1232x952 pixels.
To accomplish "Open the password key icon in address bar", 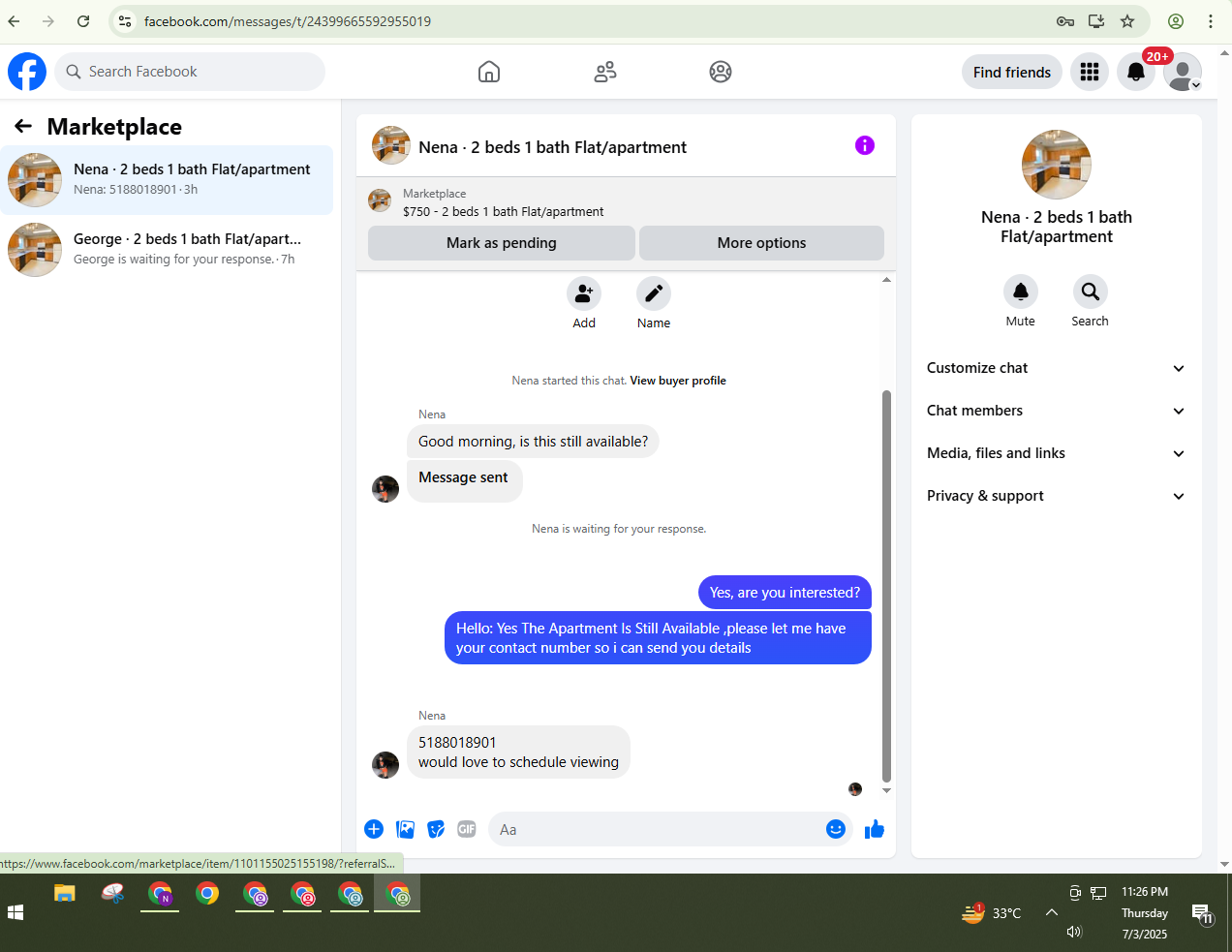I will click(1065, 21).
